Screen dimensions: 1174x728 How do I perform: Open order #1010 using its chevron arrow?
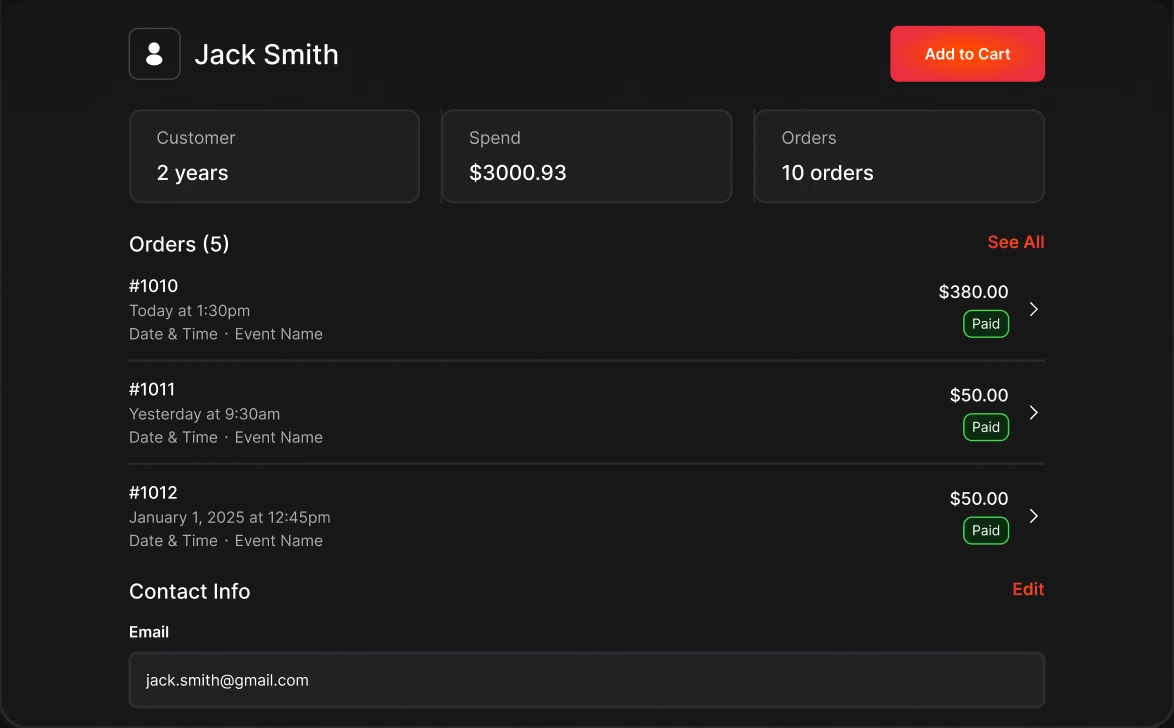[1033, 309]
